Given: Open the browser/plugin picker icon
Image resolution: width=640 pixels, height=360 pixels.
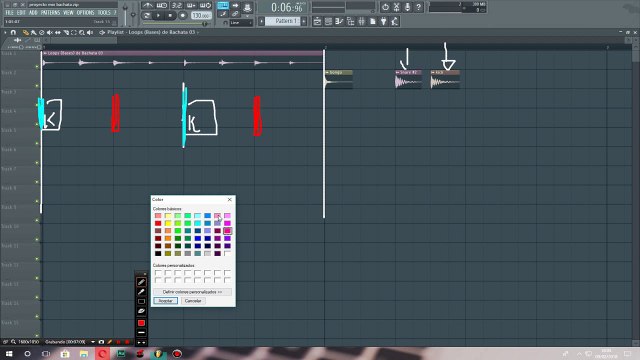Looking at the screenshot, I should click(350, 21).
